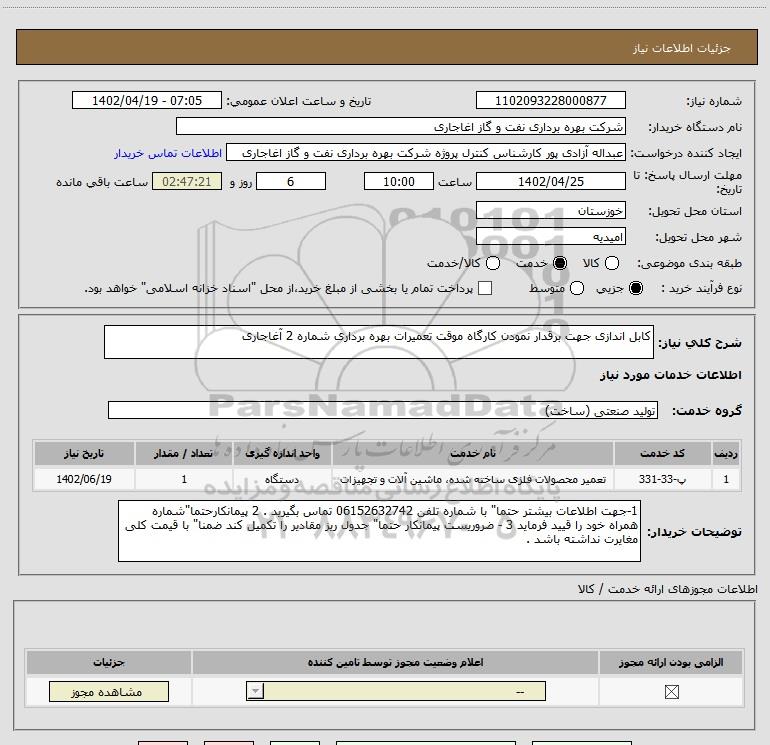Click the quantity cell showing 1 under تعداد / مقدار
The height and width of the screenshot is (745, 770).
click(x=184, y=479)
